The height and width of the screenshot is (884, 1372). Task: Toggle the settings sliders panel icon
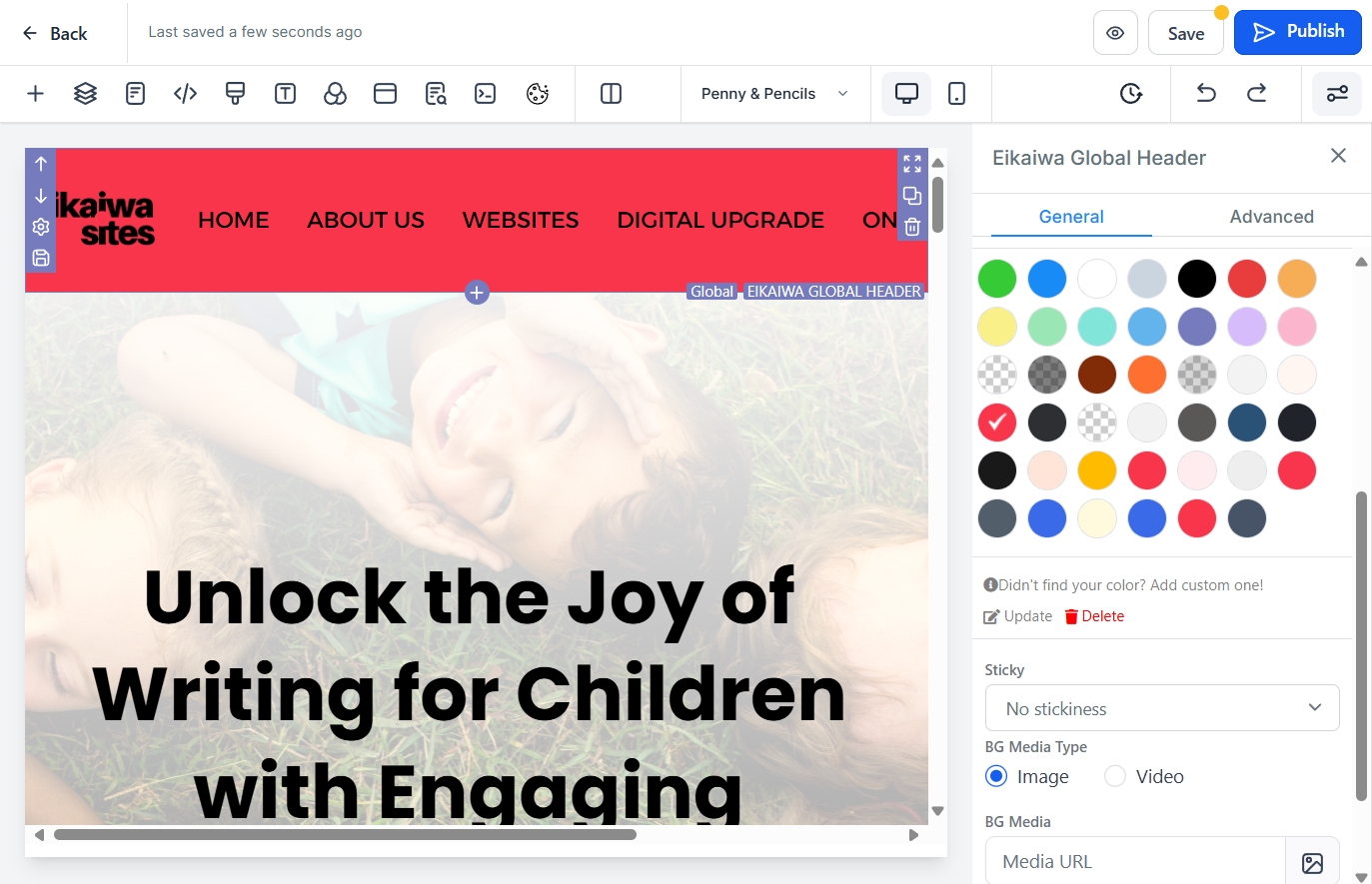click(x=1337, y=94)
